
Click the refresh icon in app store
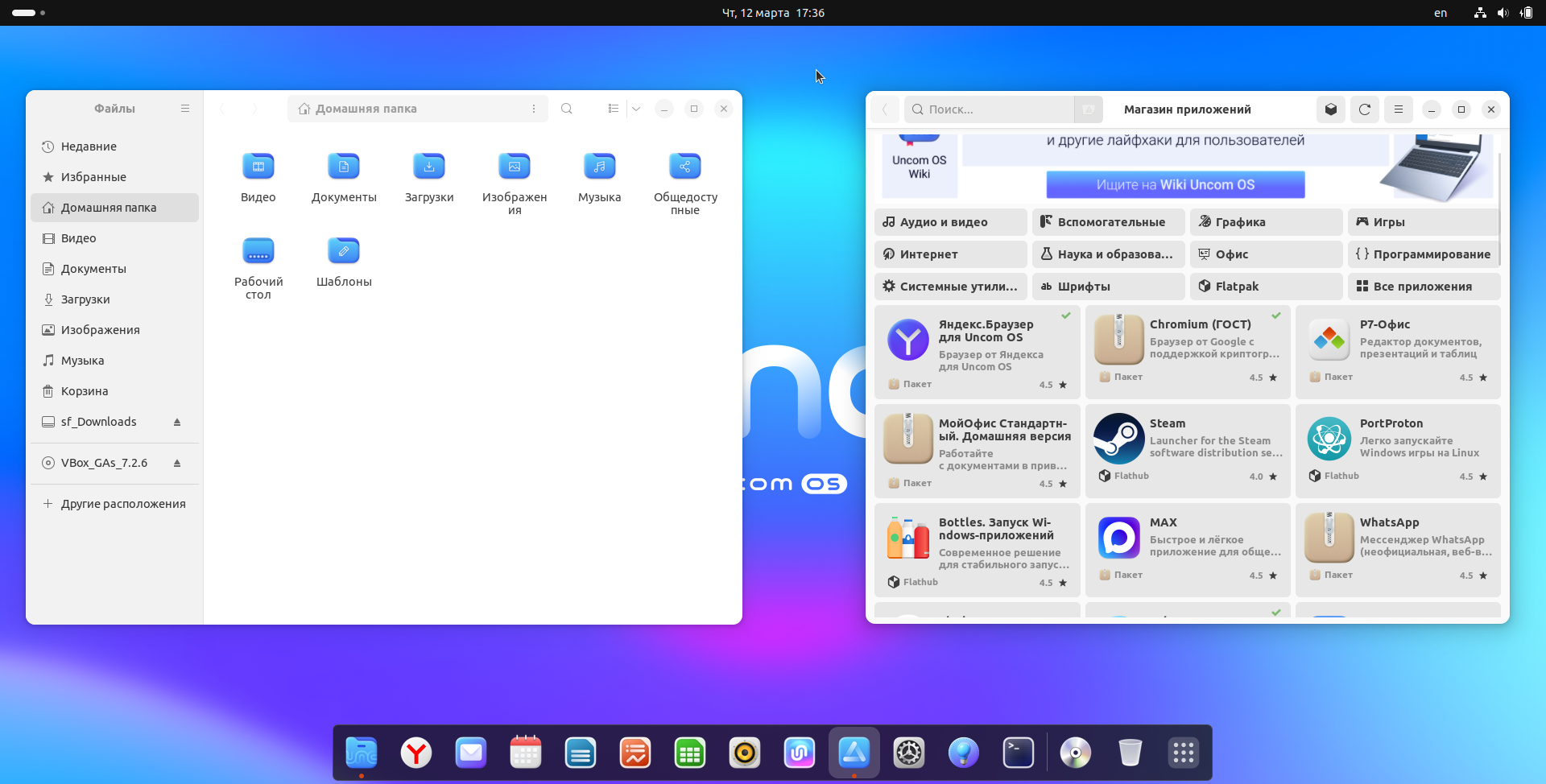click(1365, 109)
